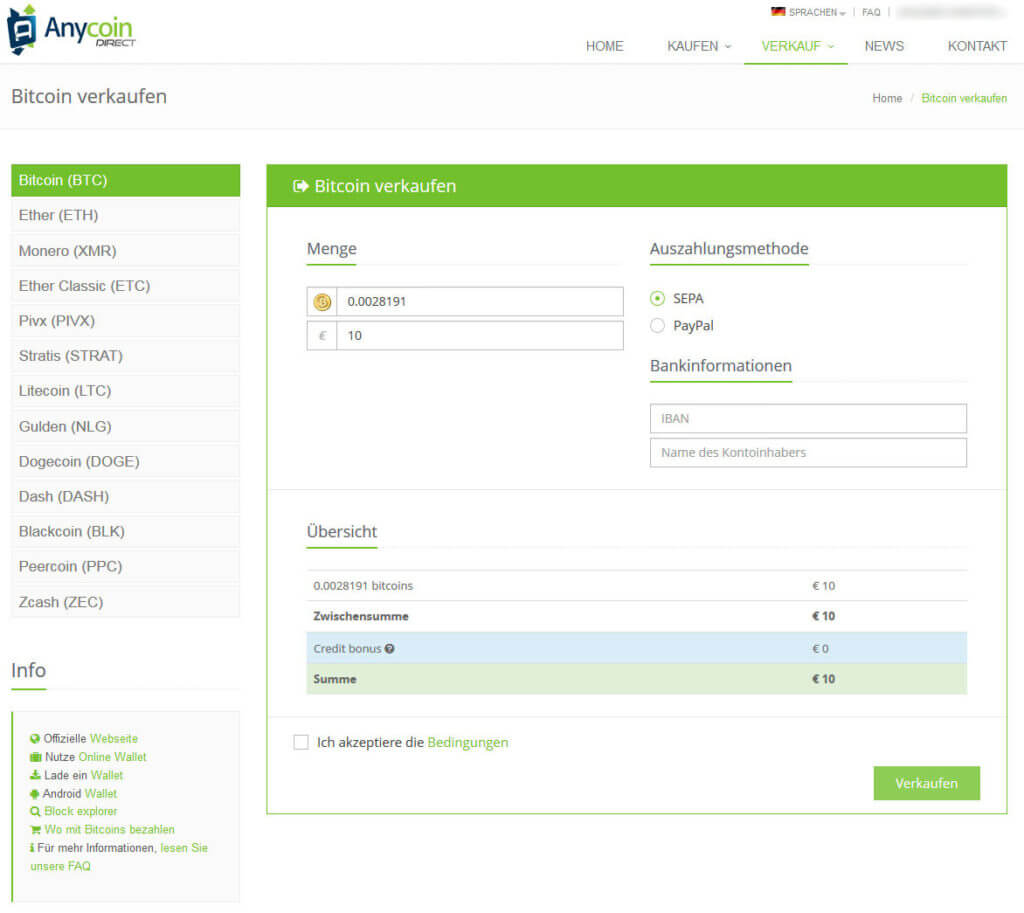
Task: Click the German flag language icon
Action: pos(778,12)
